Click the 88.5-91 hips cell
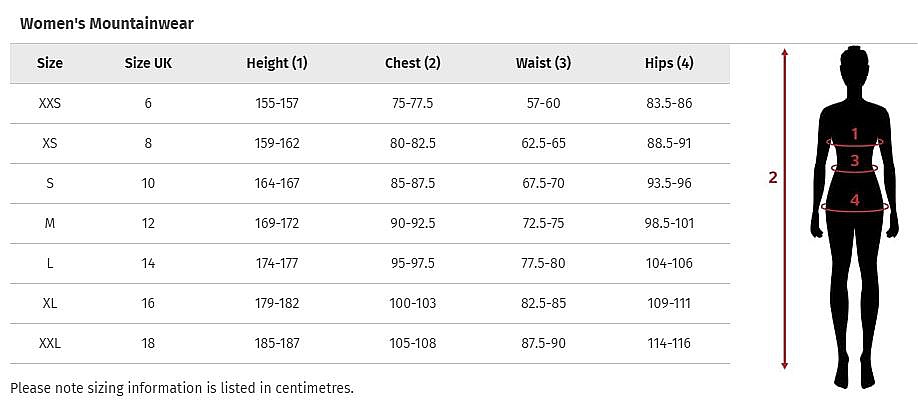 pyautogui.click(x=669, y=143)
